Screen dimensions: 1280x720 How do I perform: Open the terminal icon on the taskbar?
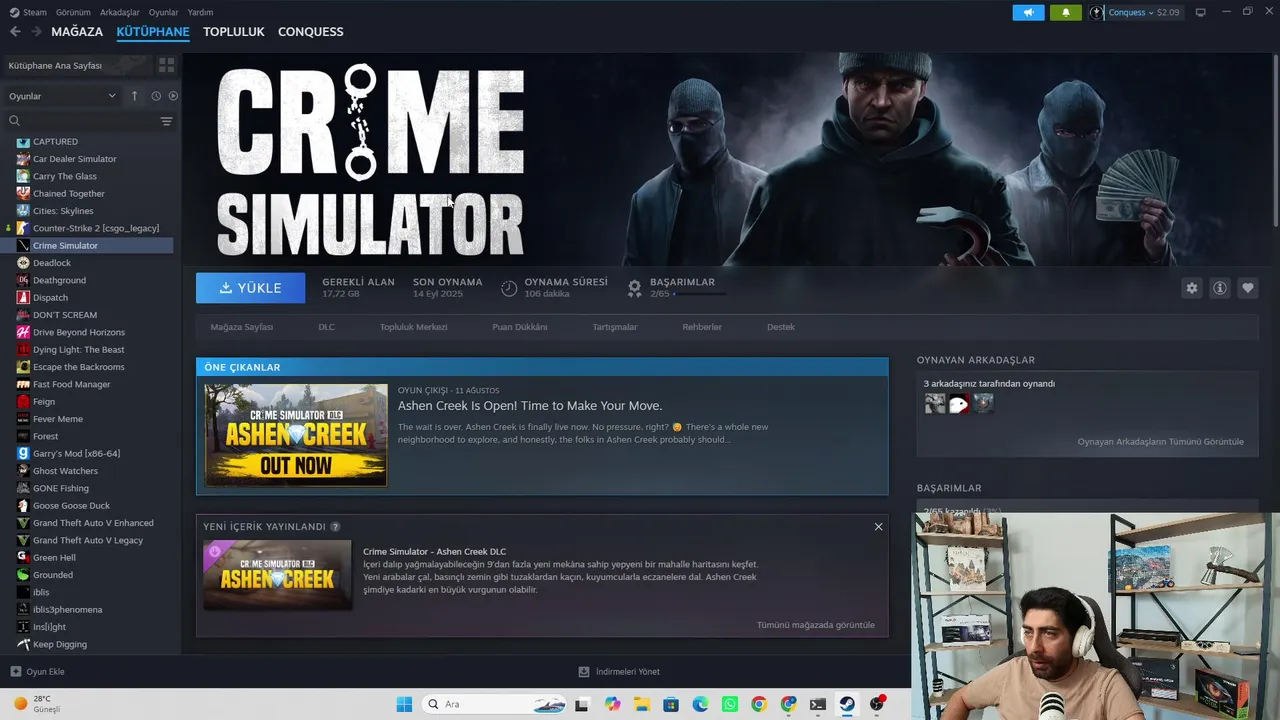click(818, 704)
